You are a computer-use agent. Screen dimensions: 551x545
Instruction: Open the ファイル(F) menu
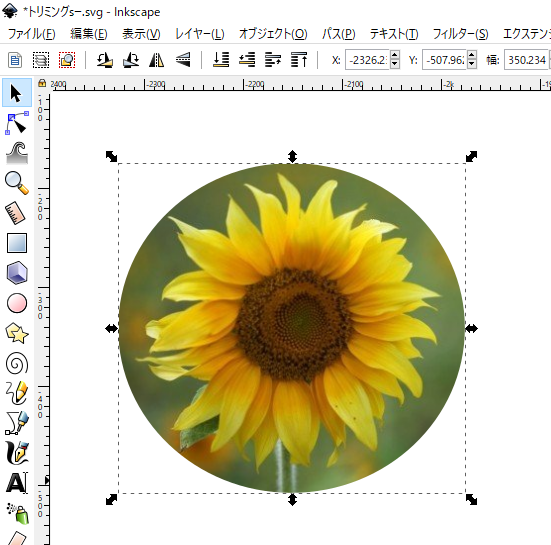(x=32, y=34)
